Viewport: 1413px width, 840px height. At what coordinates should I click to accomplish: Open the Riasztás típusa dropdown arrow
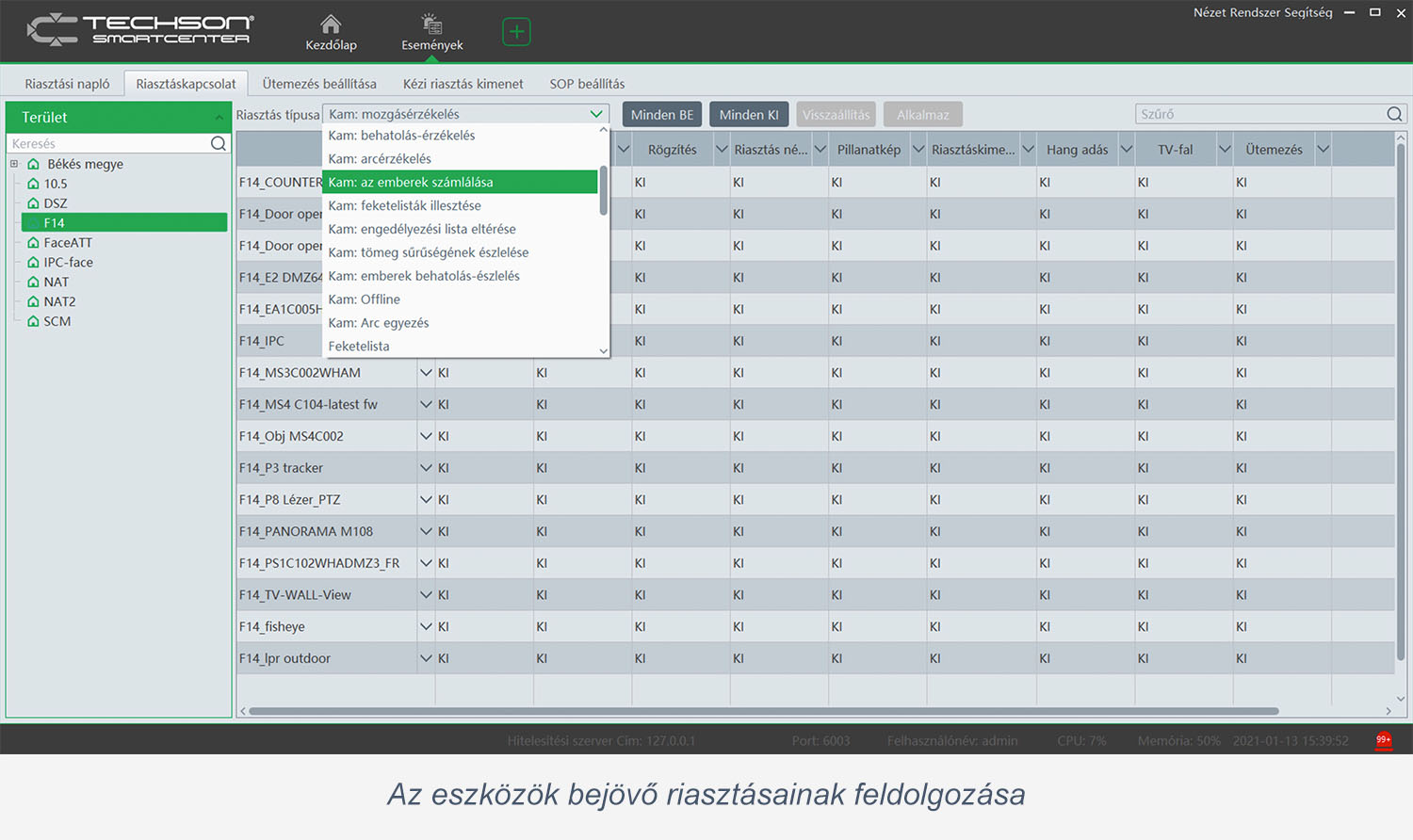(596, 114)
